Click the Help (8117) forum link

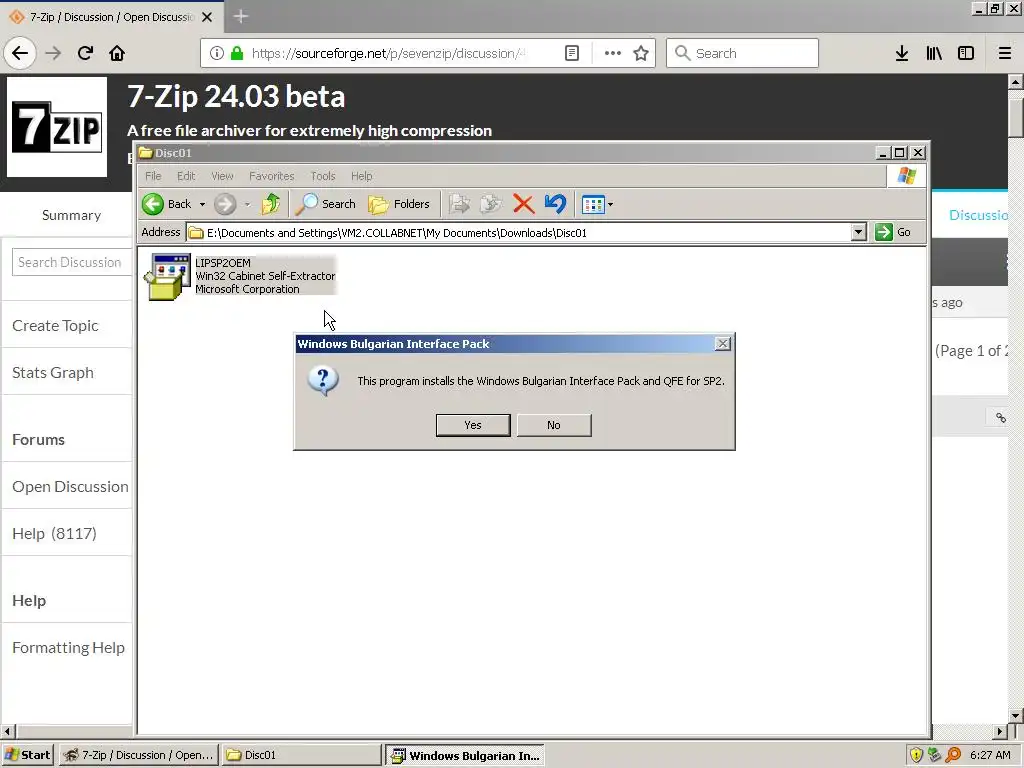pos(54,534)
